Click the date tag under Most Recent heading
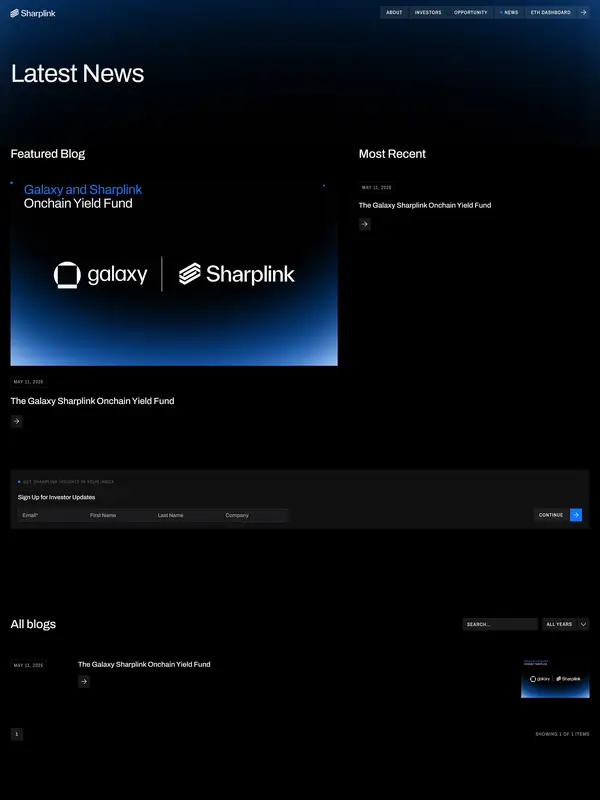This screenshot has width=600, height=800. [x=377, y=187]
